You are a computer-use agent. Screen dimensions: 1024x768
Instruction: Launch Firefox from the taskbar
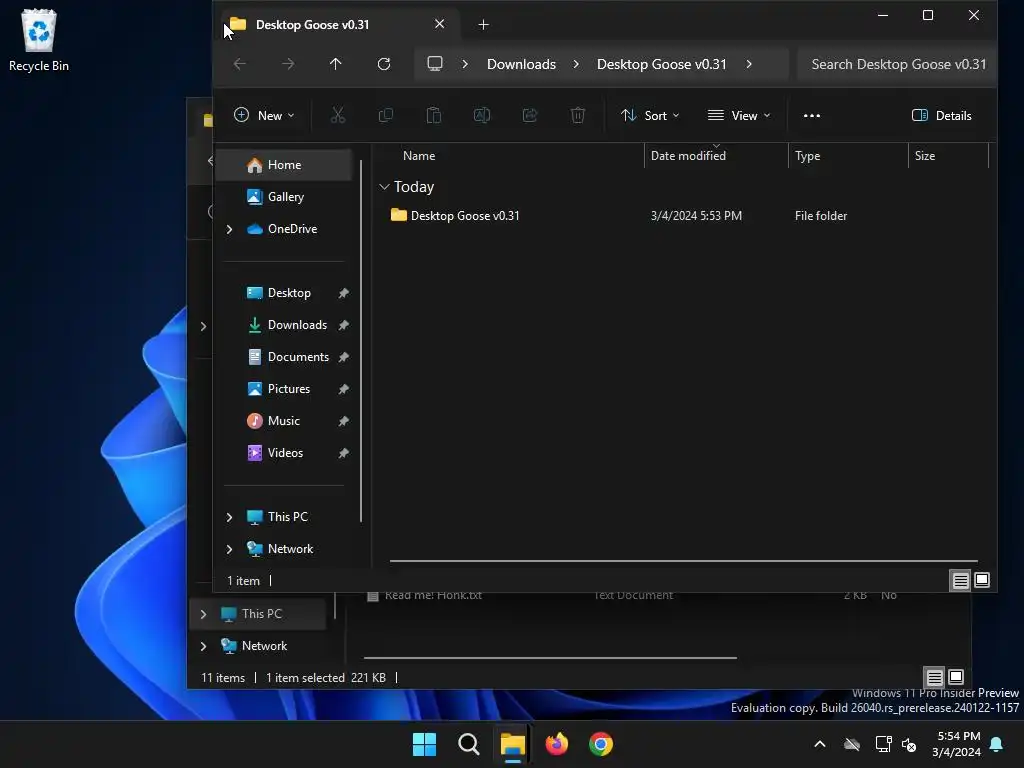557,744
